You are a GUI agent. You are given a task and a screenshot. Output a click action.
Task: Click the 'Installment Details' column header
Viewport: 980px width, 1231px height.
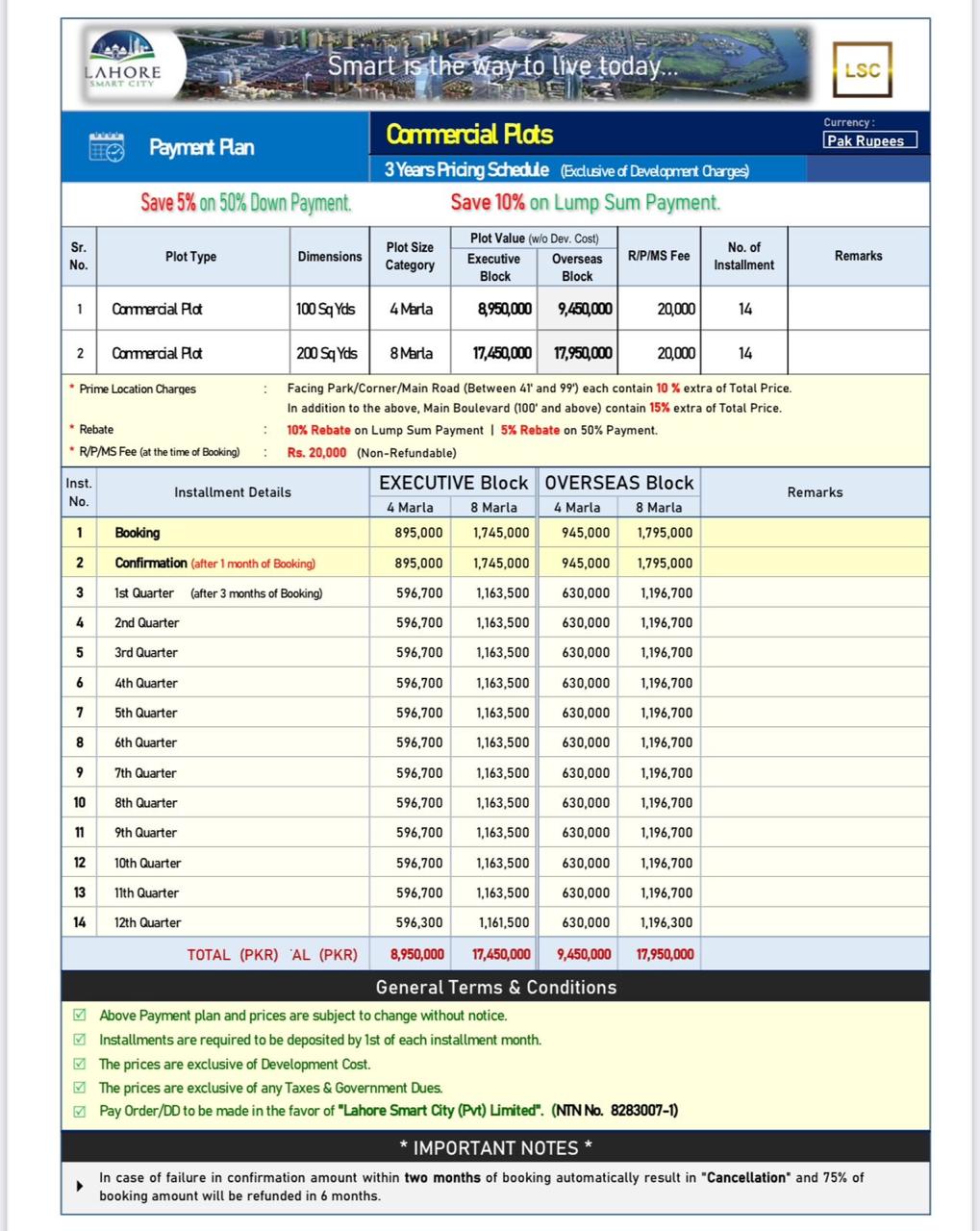(x=233, y=492)
